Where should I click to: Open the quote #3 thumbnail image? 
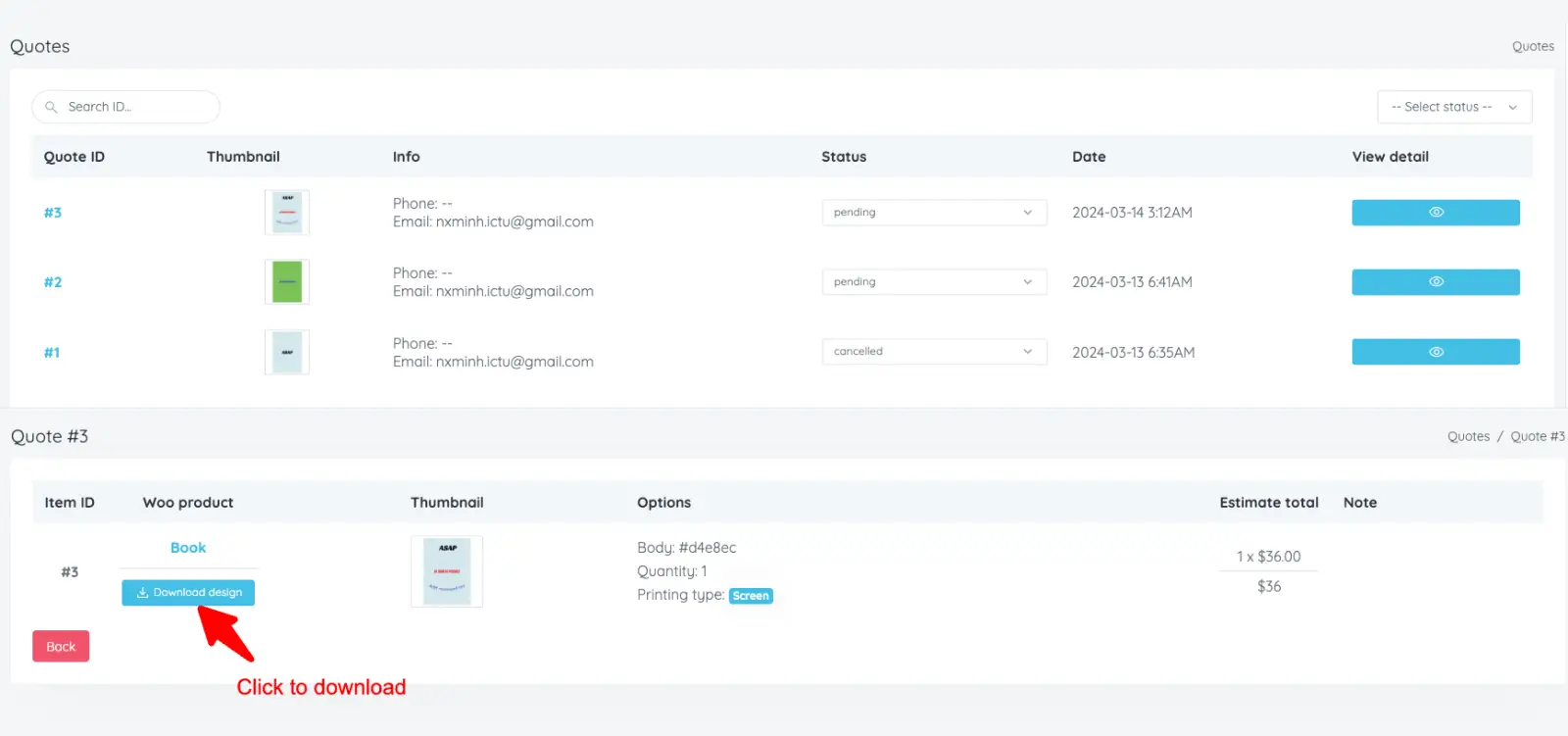tap(287, 213)
